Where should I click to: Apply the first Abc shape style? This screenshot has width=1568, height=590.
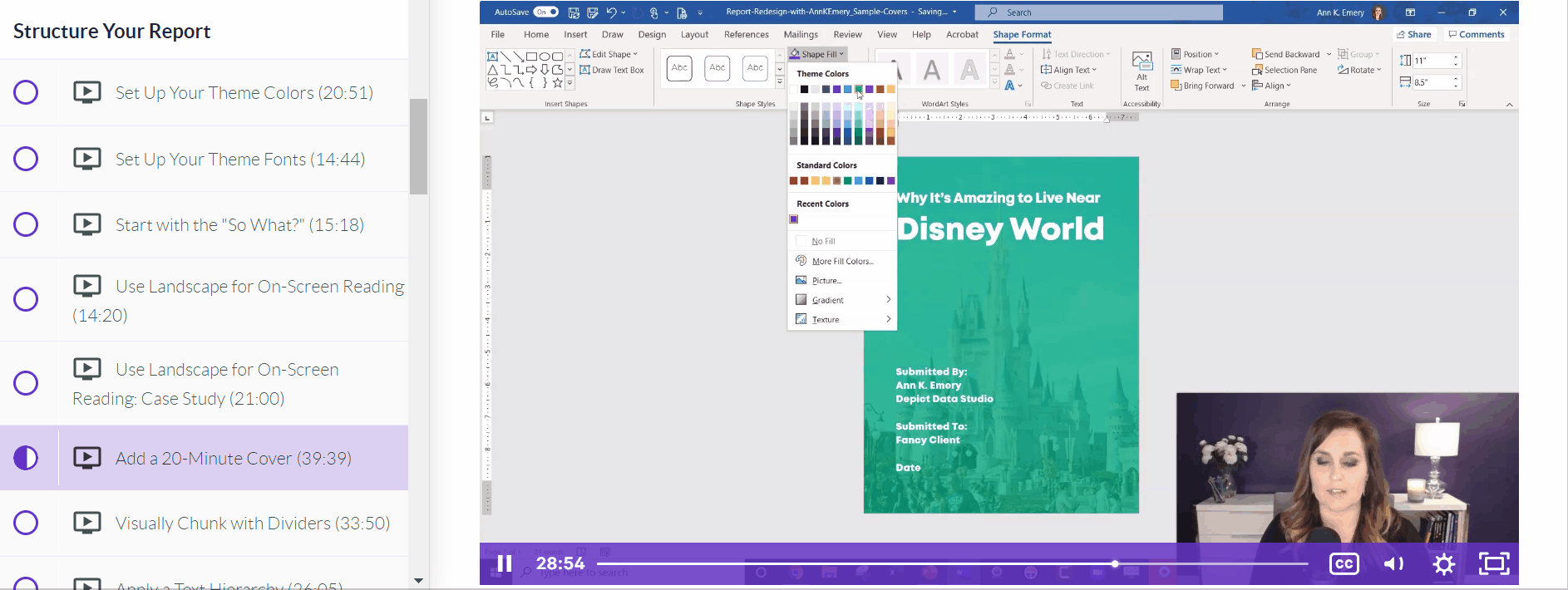pos(680,68)
